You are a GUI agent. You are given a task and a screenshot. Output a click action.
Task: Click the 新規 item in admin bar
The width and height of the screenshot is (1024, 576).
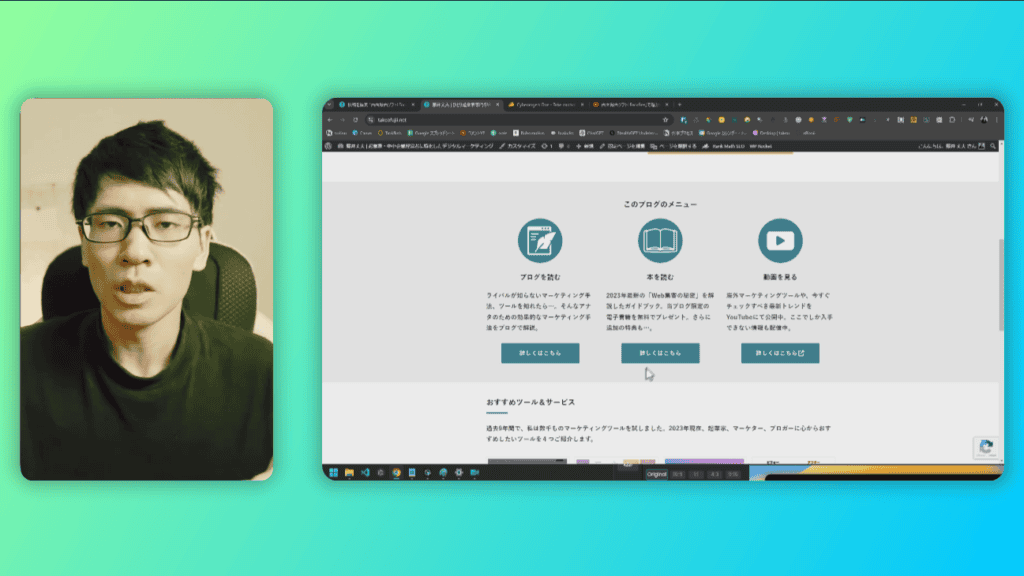(x=585, y=146)
